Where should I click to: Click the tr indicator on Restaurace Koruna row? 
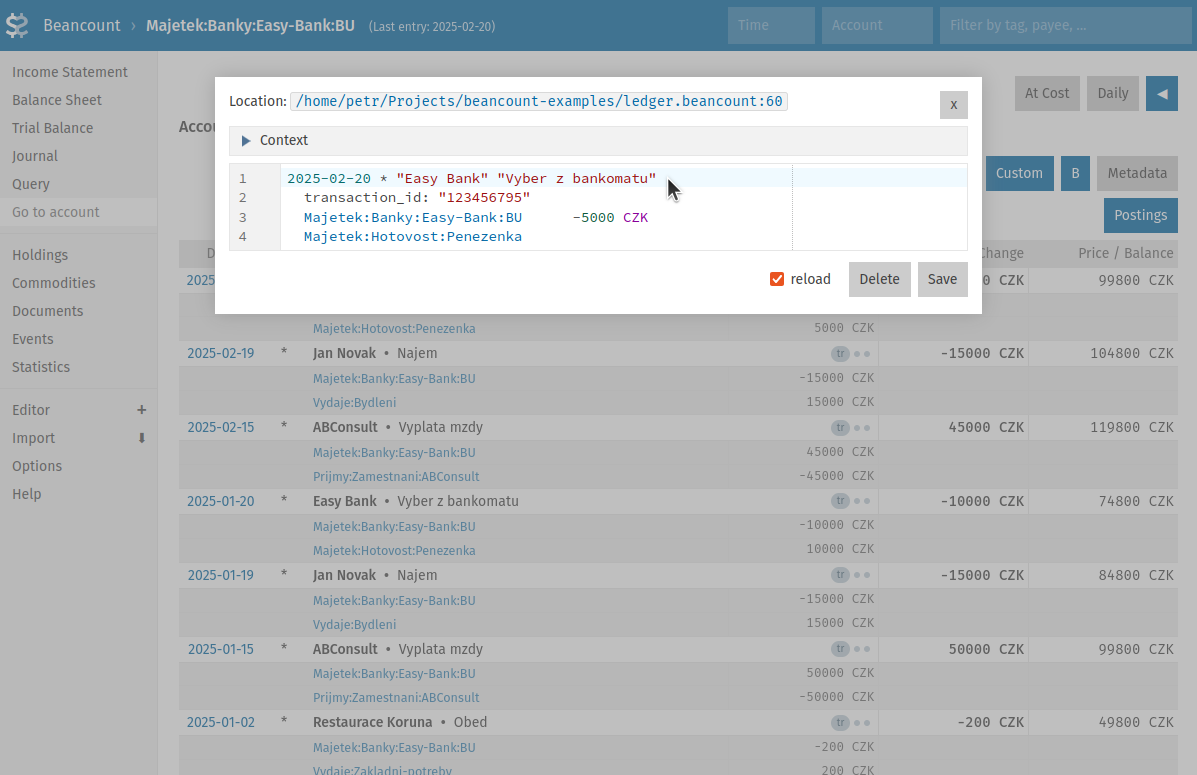840,723
